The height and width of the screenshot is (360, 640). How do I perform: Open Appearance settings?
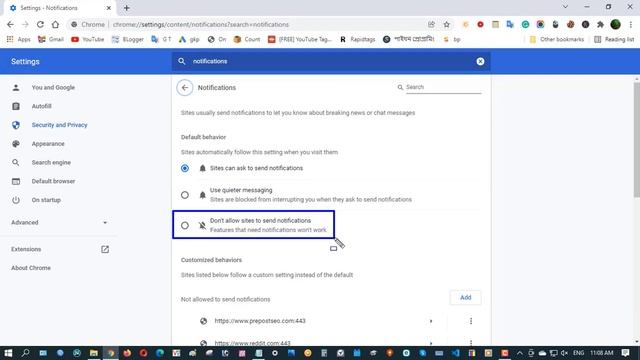tap(48, 144)
